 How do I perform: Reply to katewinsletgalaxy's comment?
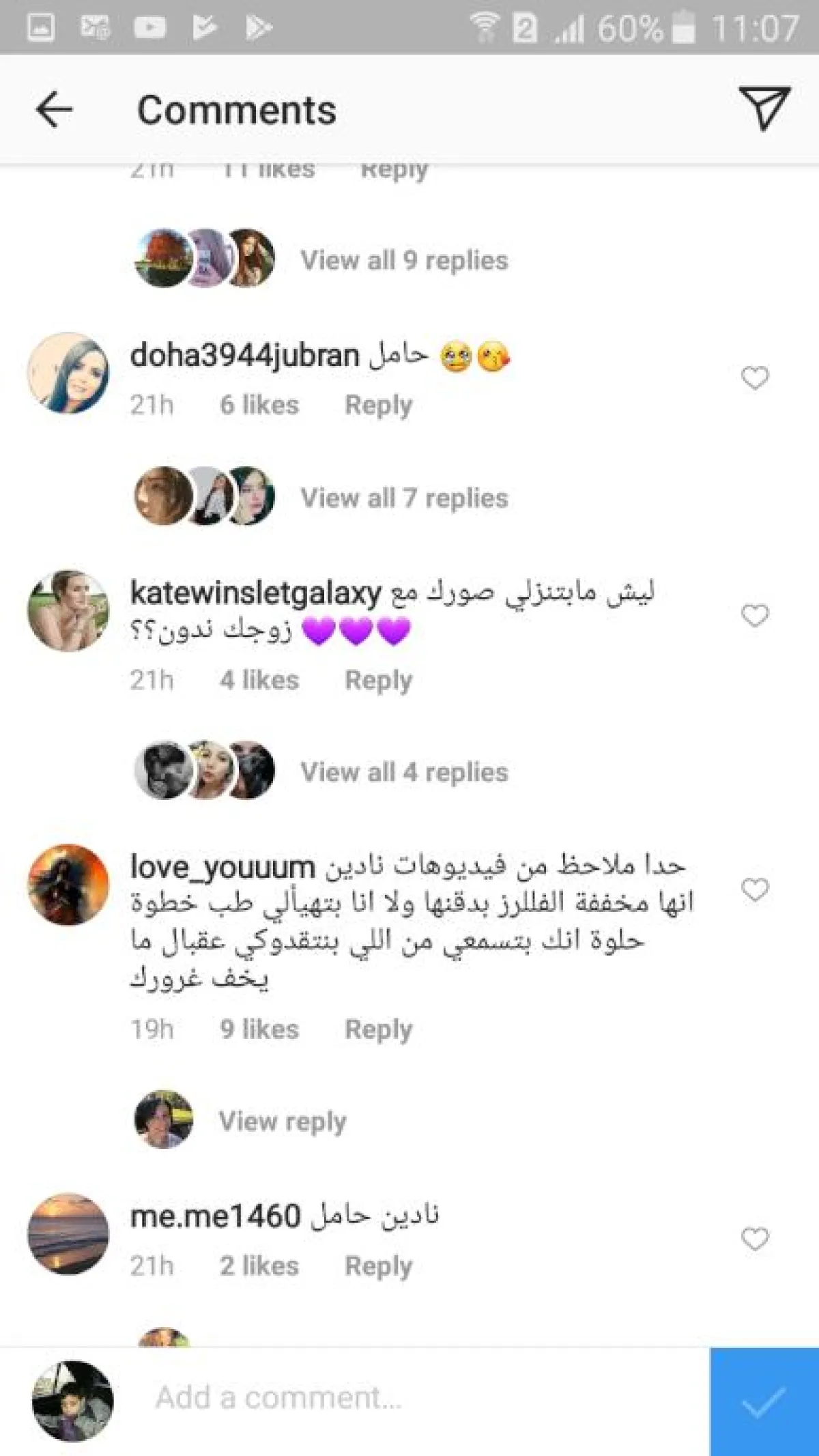pyautogui.click(x=379, y=681)
